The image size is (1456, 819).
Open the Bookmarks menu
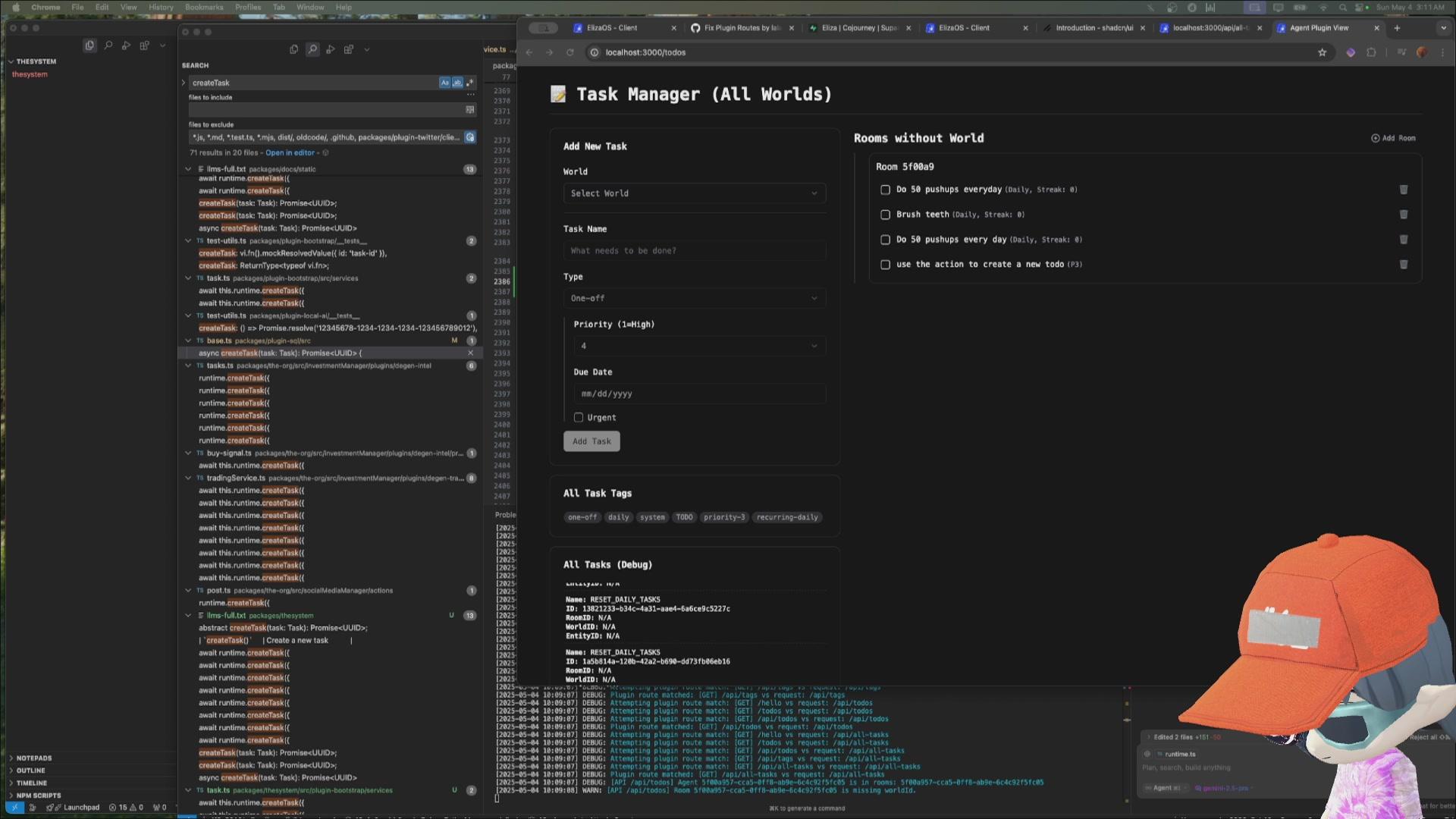(204, 7)
